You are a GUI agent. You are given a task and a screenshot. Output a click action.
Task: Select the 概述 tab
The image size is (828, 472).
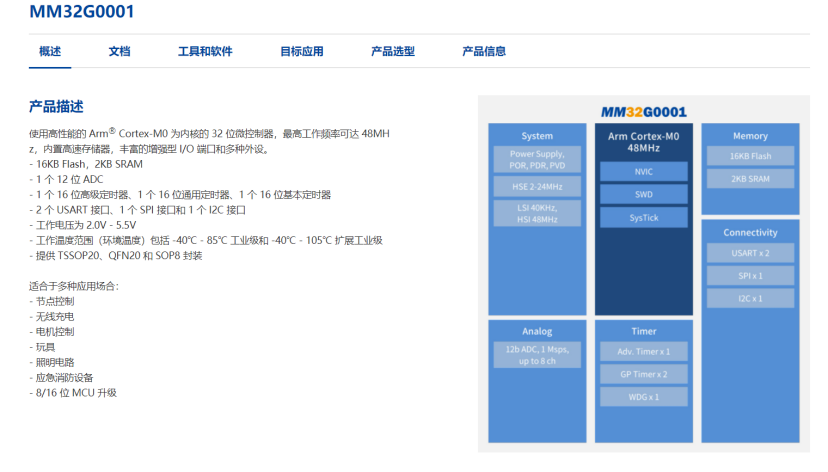[x=50, y=52]
